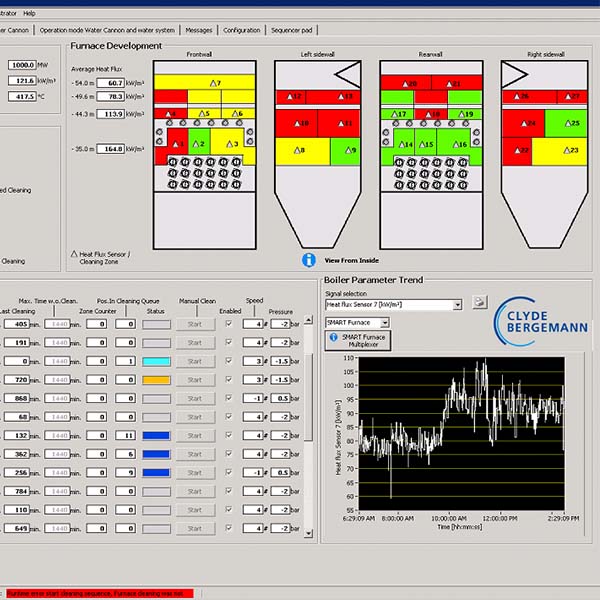Select green zone 17 on the Rearwall
Viewport: 600px width, 600px height.
tap(397, 114)
